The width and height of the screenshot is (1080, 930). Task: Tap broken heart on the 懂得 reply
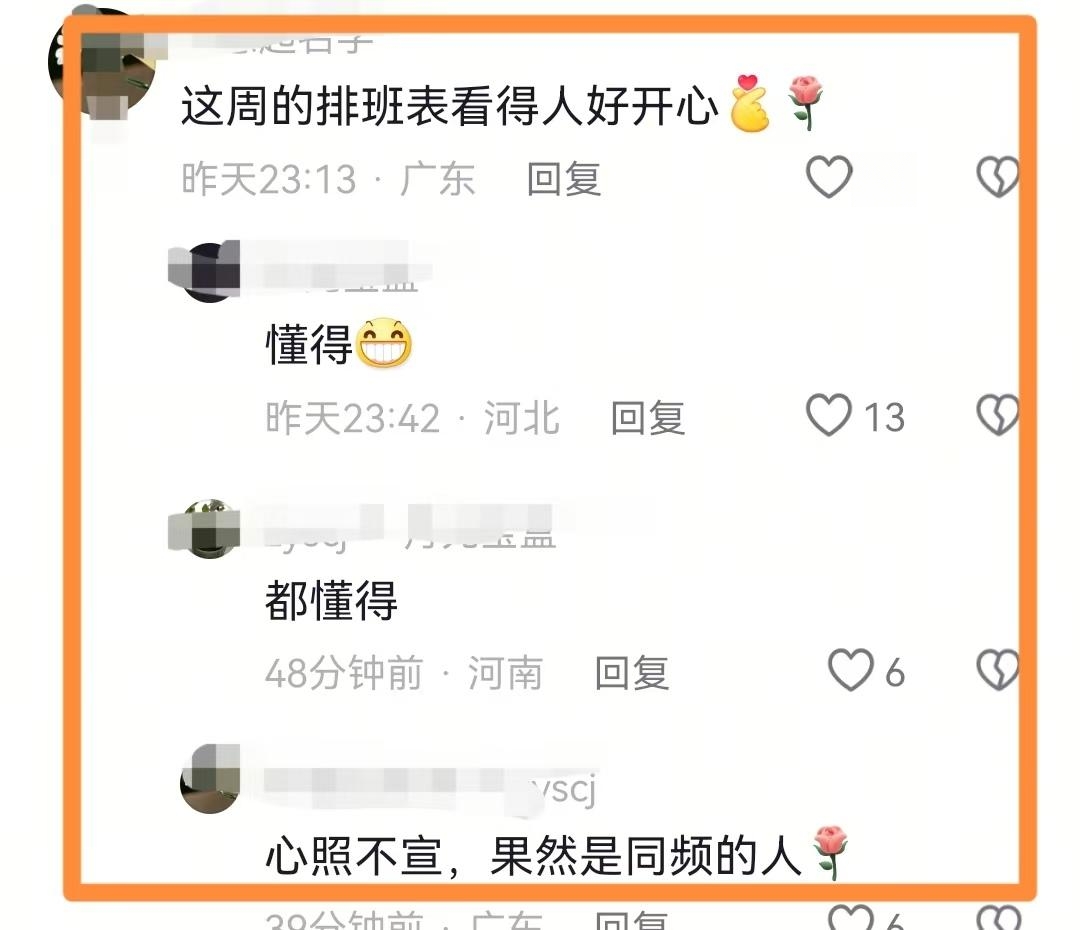[997, 415]
